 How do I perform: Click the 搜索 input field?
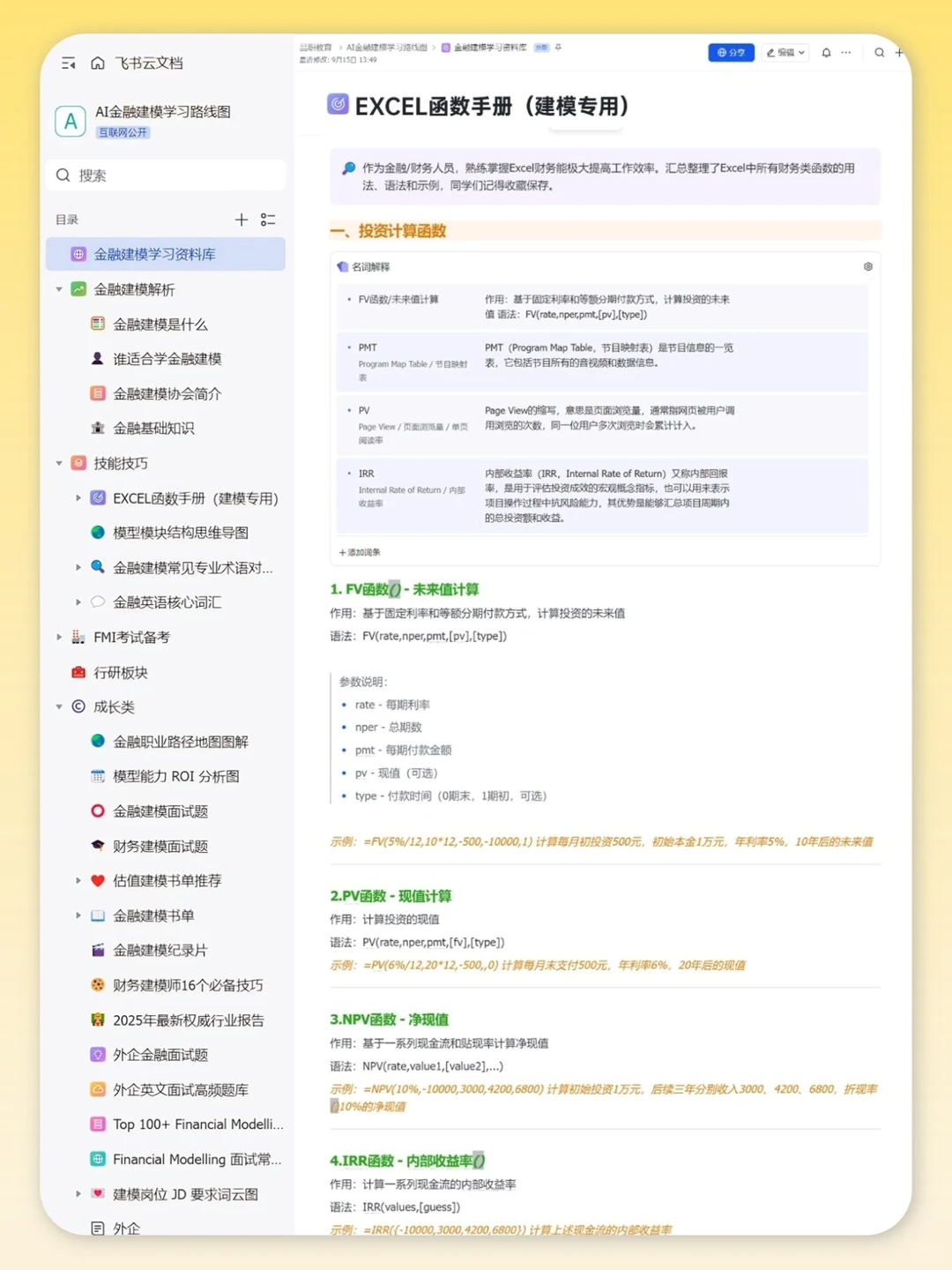pyautogui.click(x=165, y=175)
